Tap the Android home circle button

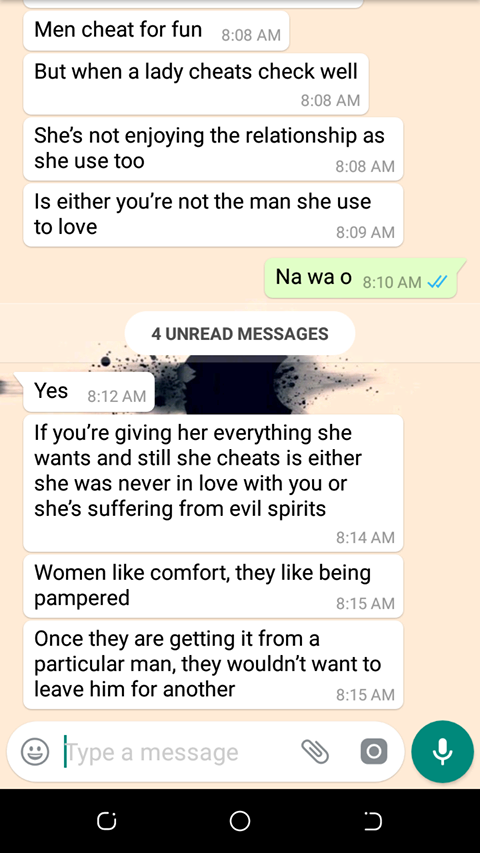[240, 820]
